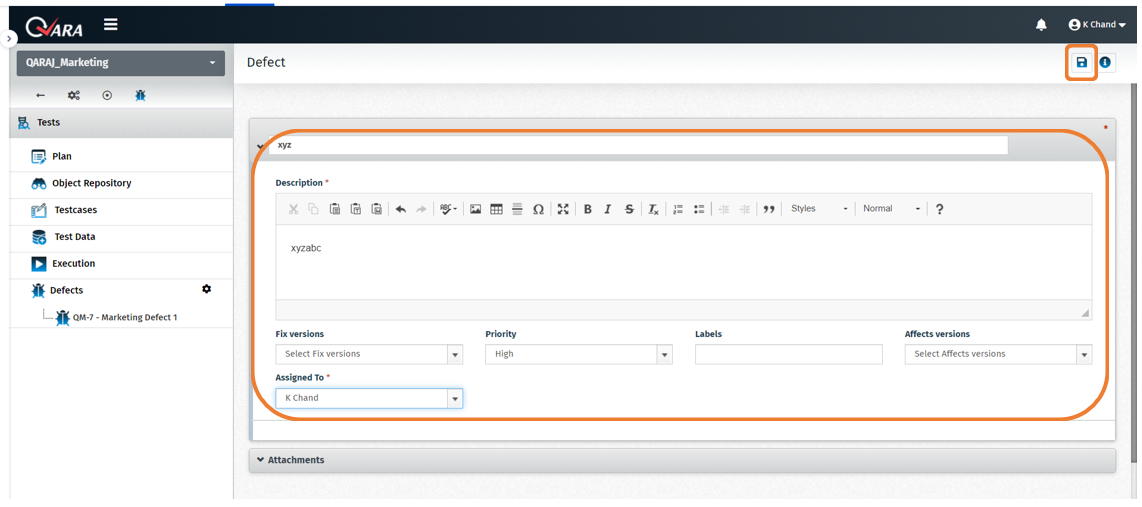Click the back arrow in sidebar toolbar
1142x507 pixels.
pyautogui.click(x=41, y=95)
